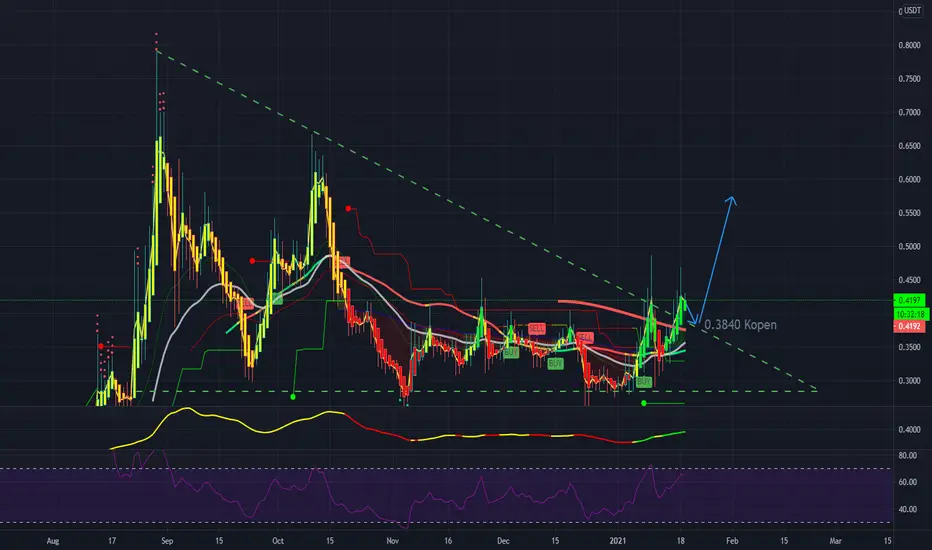Click the 18 date label after 2021

tap(681, 541)
